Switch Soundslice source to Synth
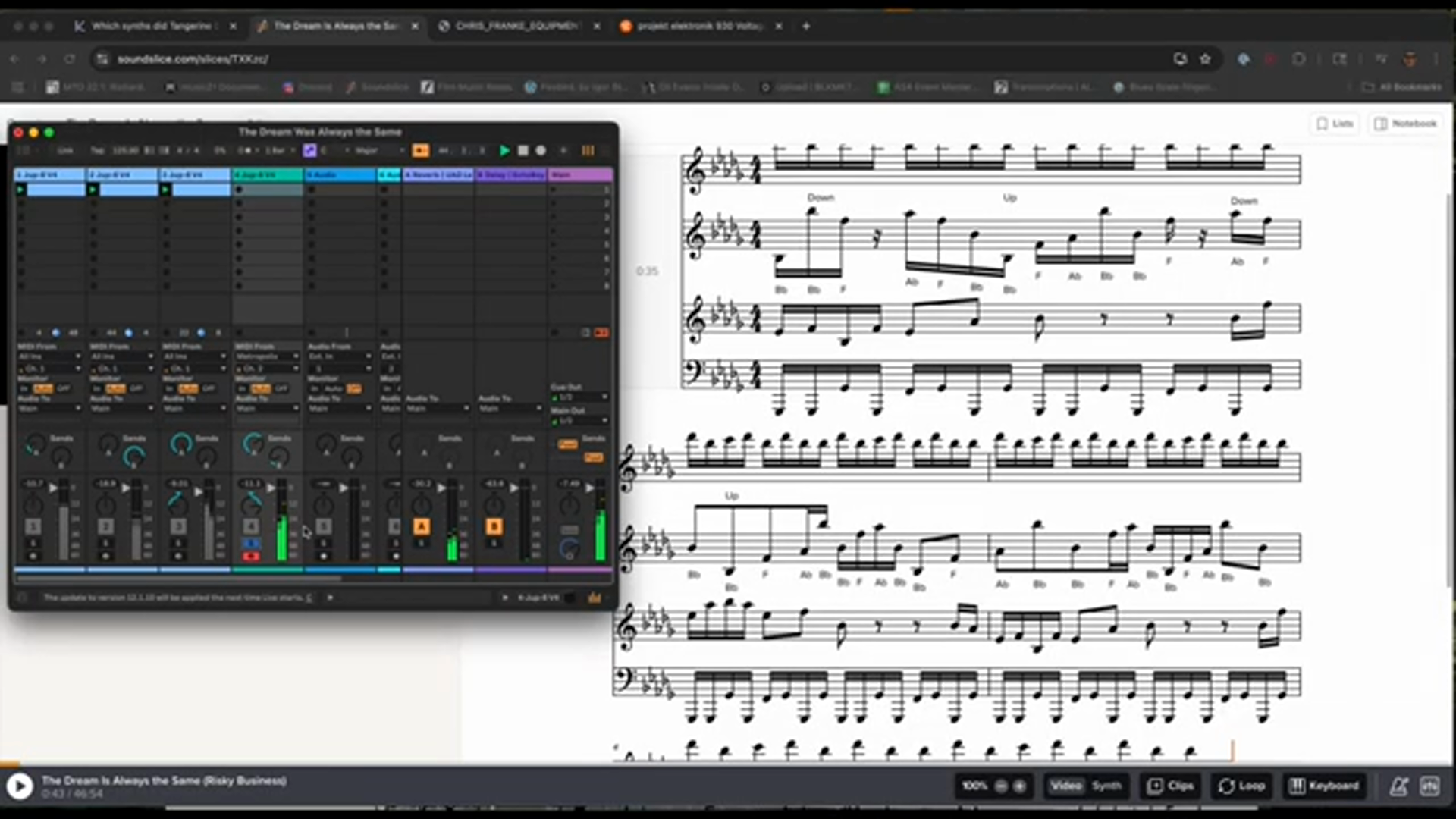Image resolution: width=1456 pixels, height=819 pixels. tap(1106, 786)
